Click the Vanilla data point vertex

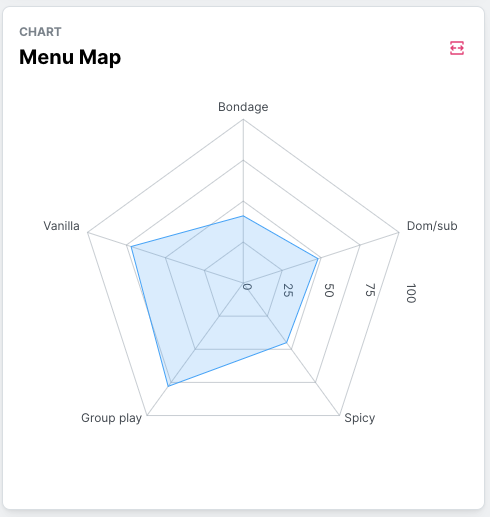[131, 247]
